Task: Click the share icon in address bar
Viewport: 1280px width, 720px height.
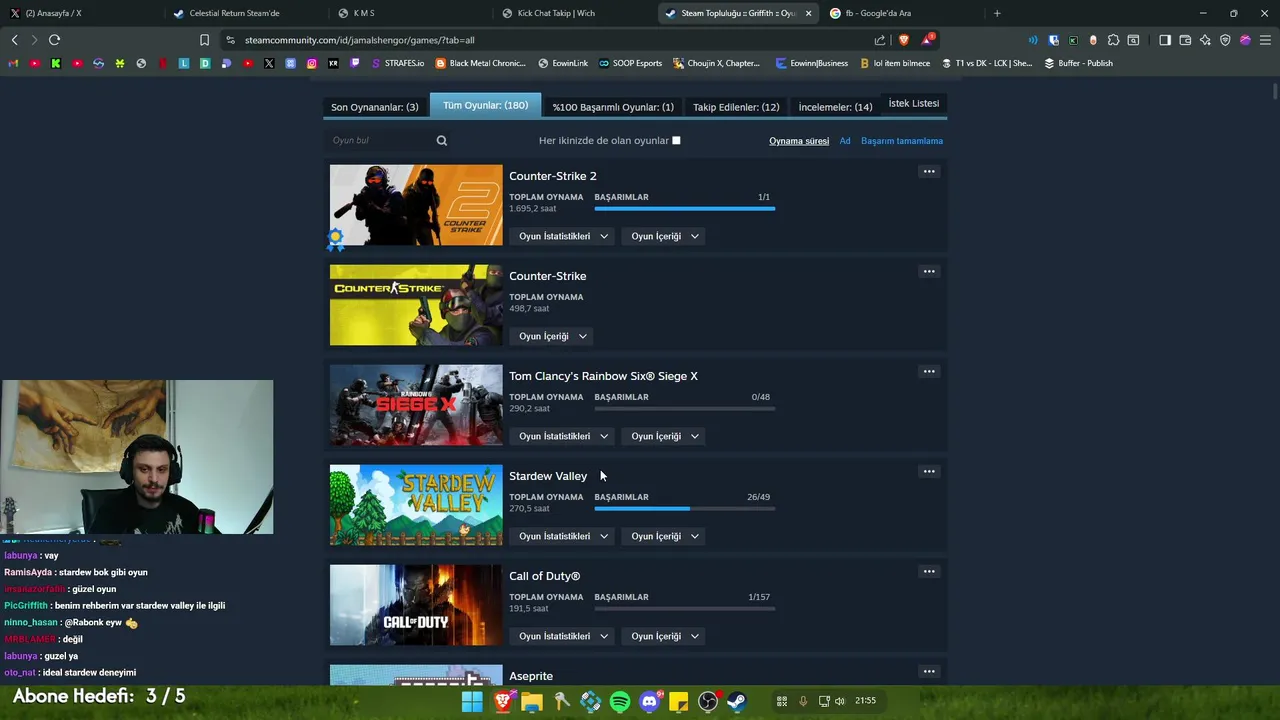Action: (x=880, y=40)
